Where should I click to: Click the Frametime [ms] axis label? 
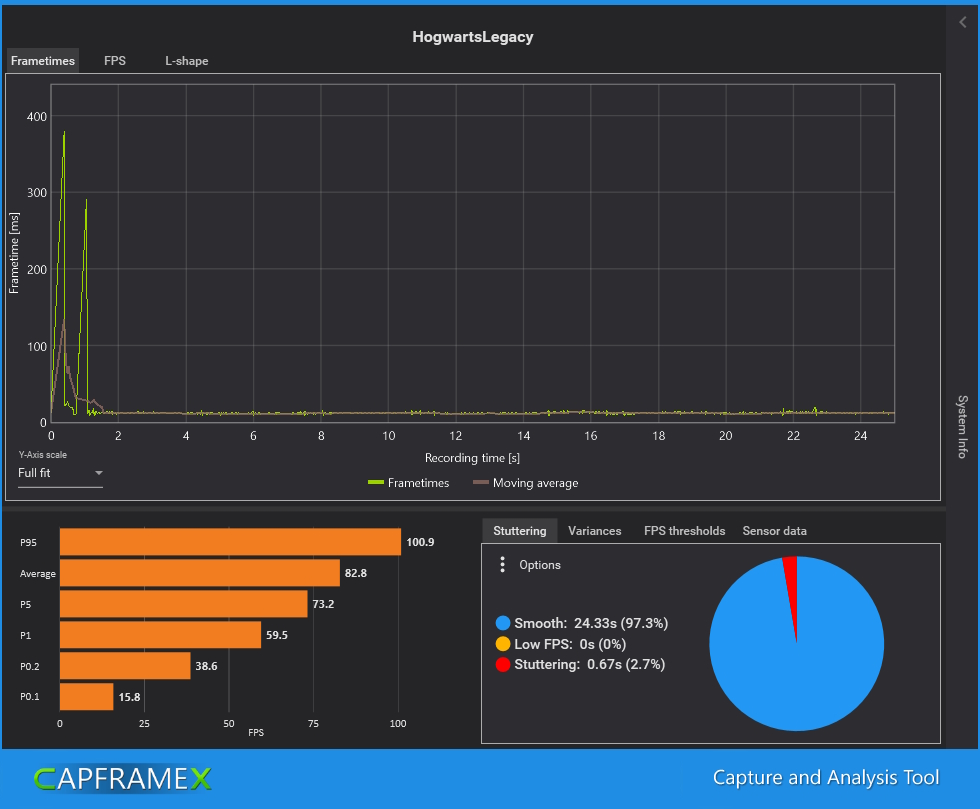[14, 253]
